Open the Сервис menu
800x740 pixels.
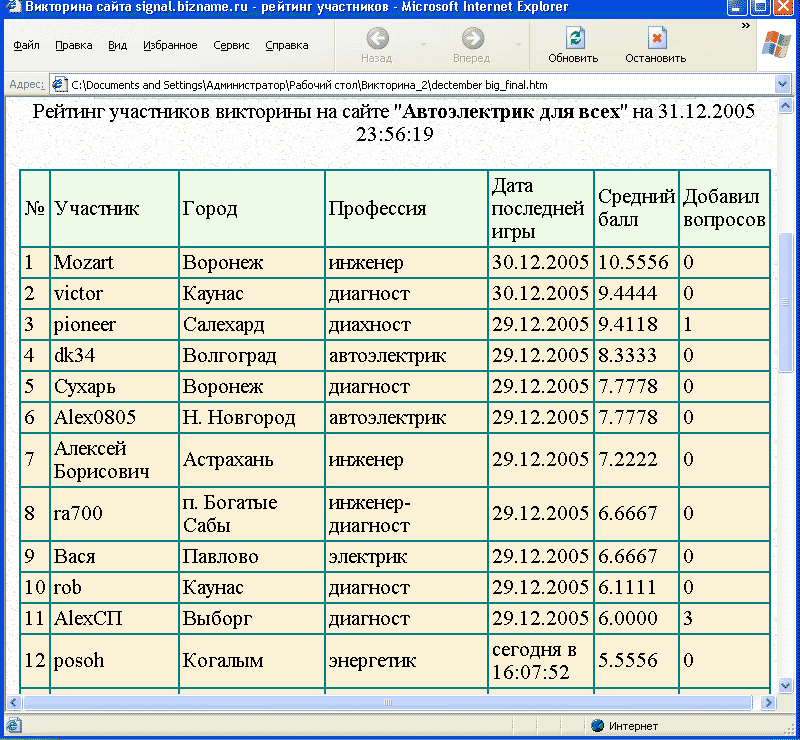point(231,45)
